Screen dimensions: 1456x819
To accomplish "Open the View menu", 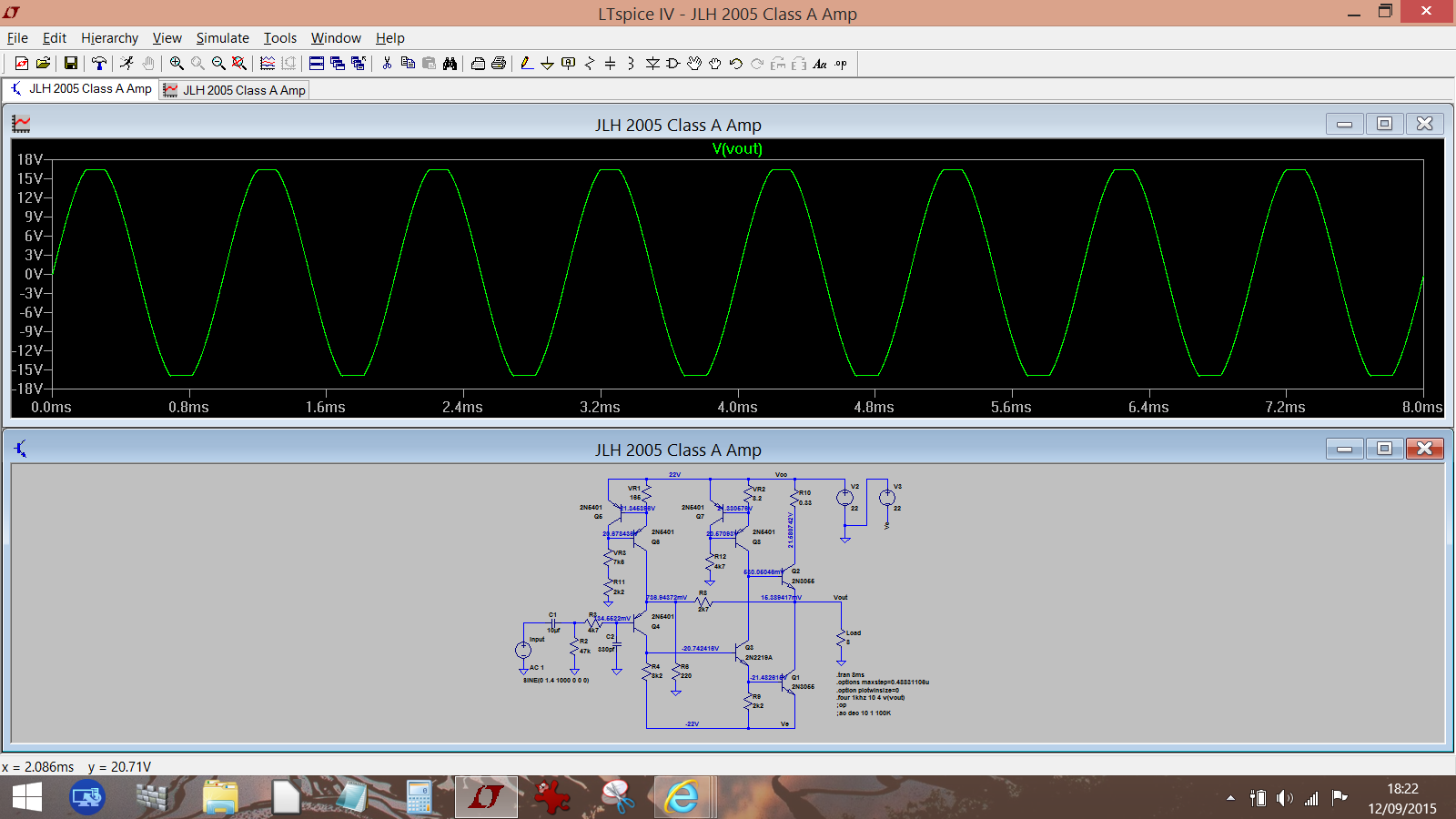I will click(x=167, y=38).
